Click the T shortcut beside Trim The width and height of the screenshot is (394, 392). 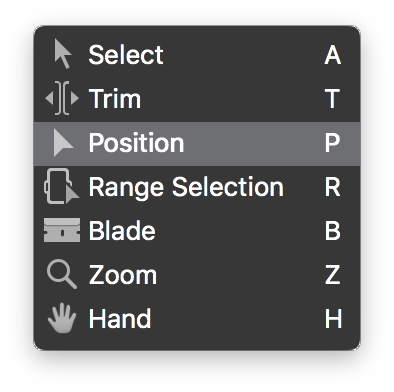click(332, 99)
